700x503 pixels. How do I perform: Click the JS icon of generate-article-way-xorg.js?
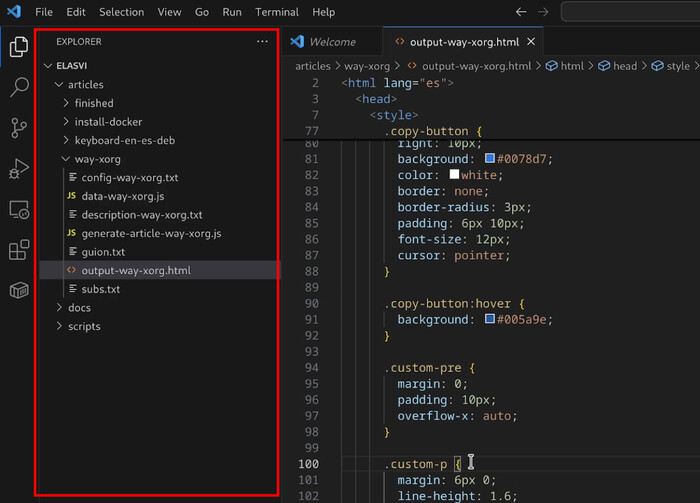point(71,233)
